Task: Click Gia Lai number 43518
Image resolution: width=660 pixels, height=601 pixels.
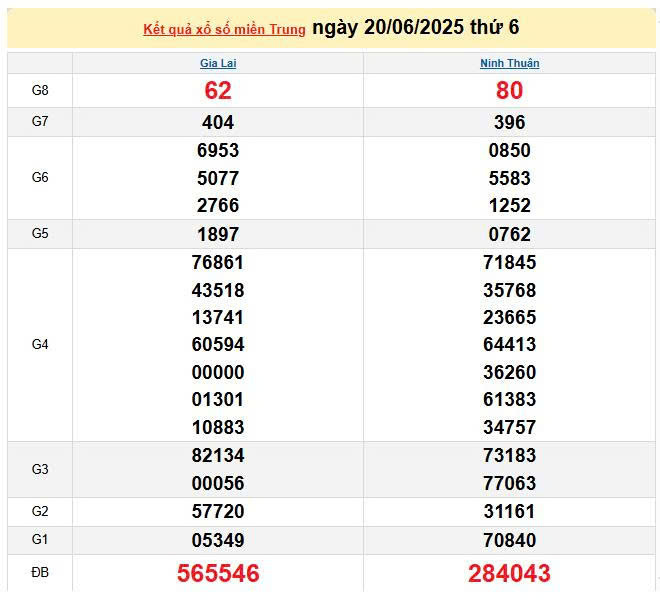Action: click(x=218, y=290)
